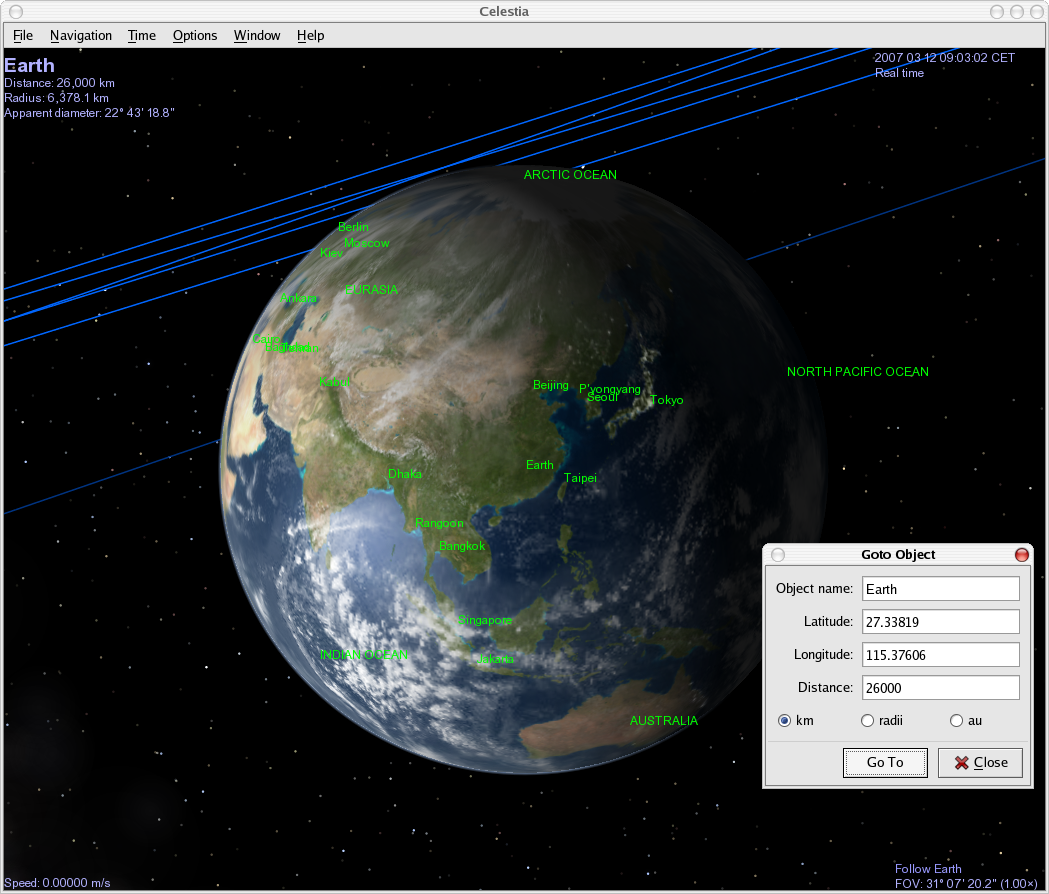This screenshot has height=894, width=1049.
Task: Click the Tokyo city label
Action: pyautogui.click(x=666, y=399)
